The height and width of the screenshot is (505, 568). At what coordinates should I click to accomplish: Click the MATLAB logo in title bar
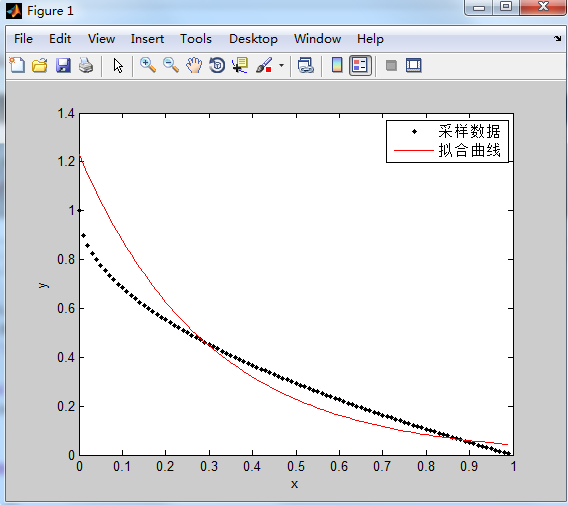[14, 11]
